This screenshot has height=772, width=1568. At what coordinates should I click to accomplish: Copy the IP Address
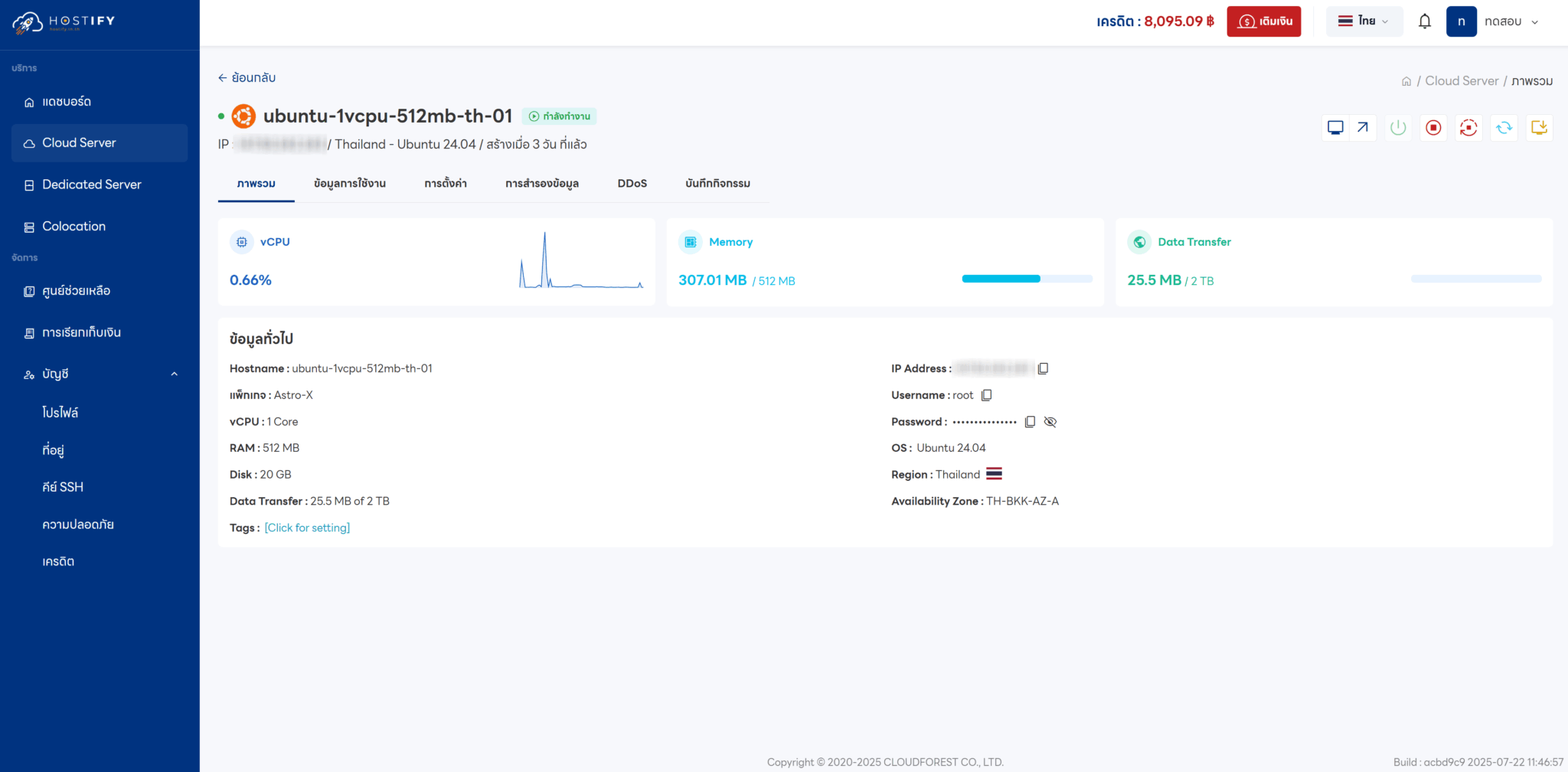coord(1044,368)
